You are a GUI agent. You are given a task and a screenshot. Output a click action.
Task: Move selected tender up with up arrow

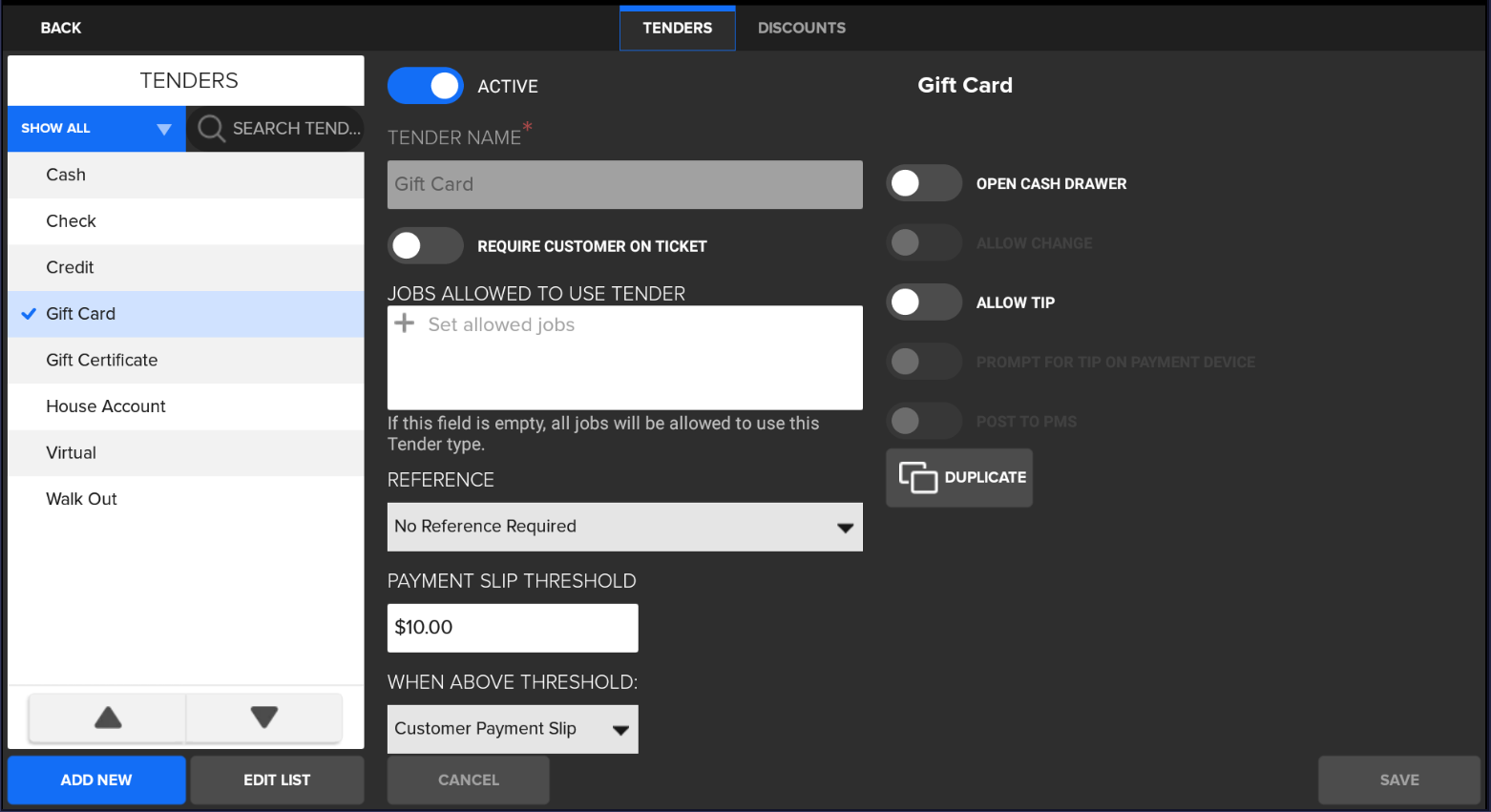[x=108, y=718]
